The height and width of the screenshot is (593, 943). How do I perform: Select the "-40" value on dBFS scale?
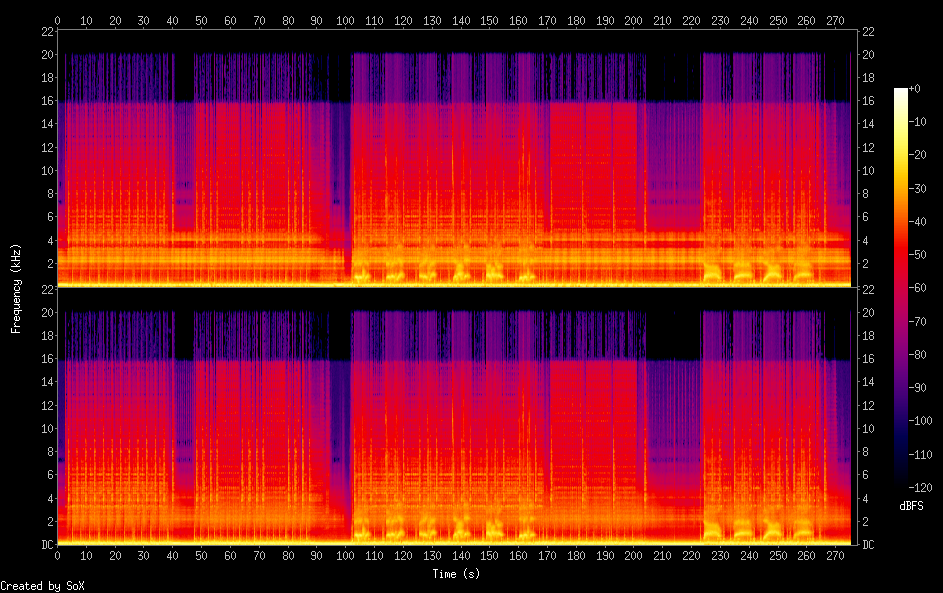coord(918,221)
